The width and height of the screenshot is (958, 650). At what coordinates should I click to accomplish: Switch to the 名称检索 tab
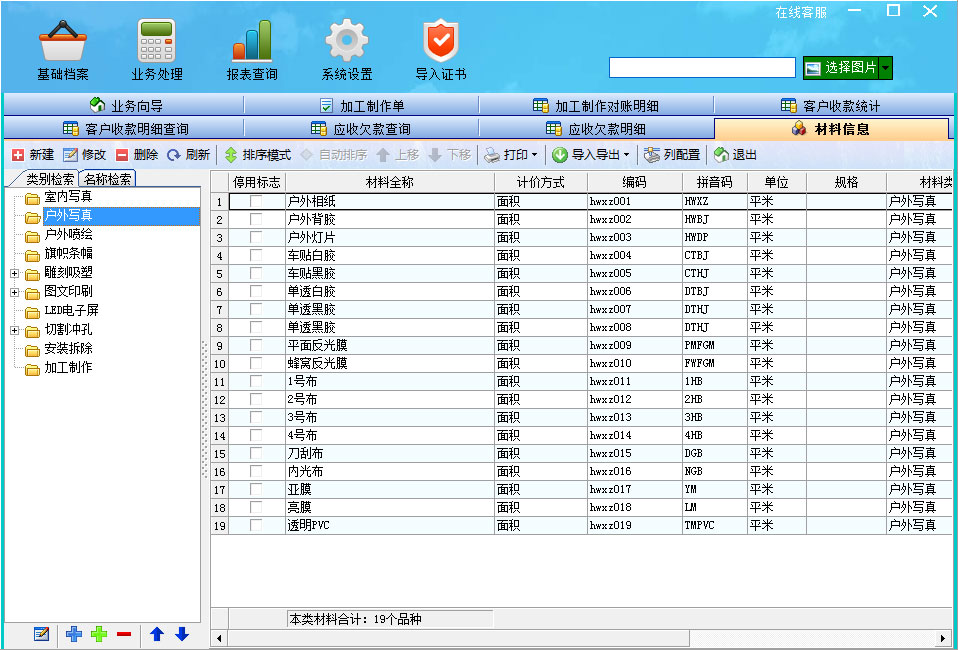point(108,179)
